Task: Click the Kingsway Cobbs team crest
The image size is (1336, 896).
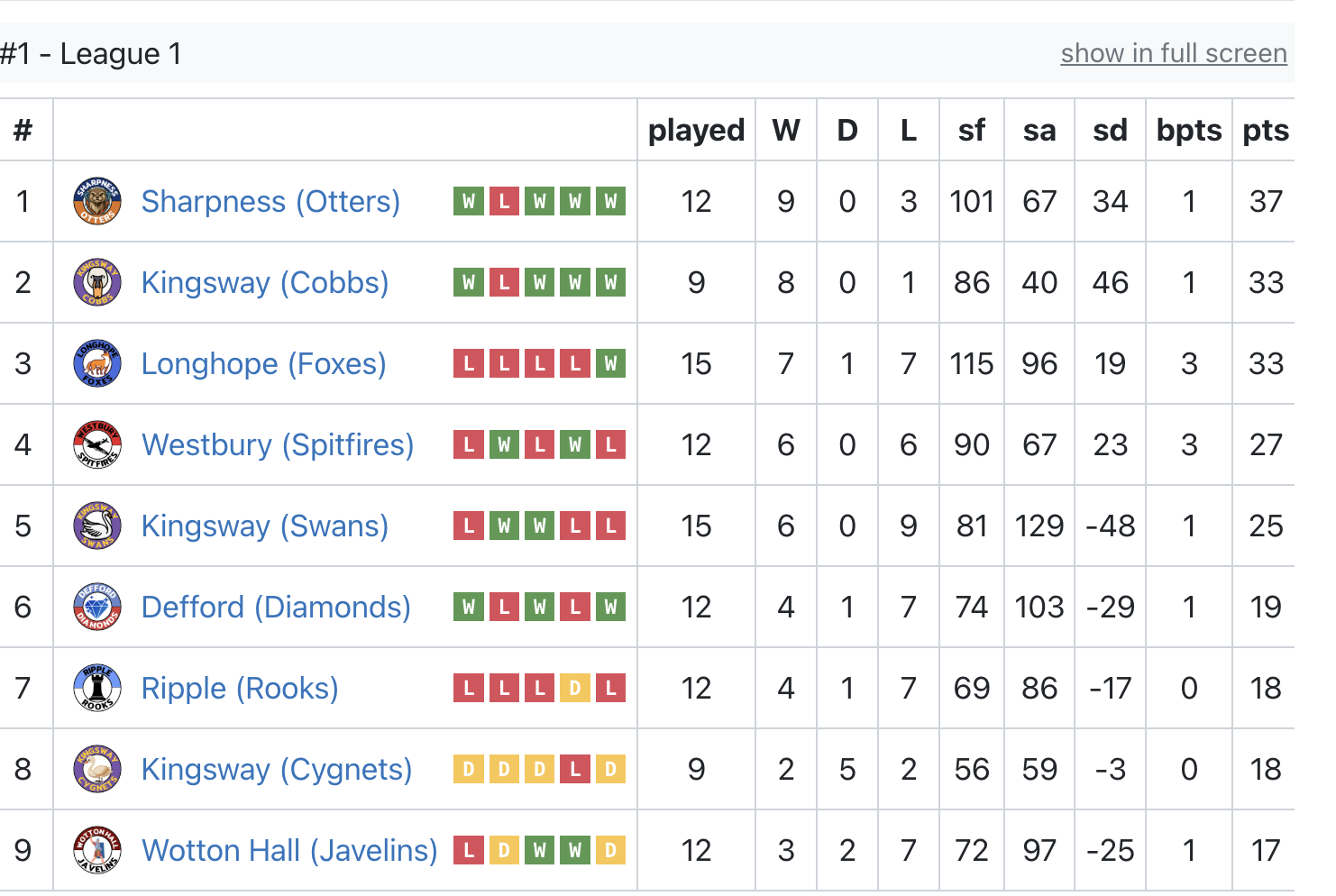Action: pos(97,282)
